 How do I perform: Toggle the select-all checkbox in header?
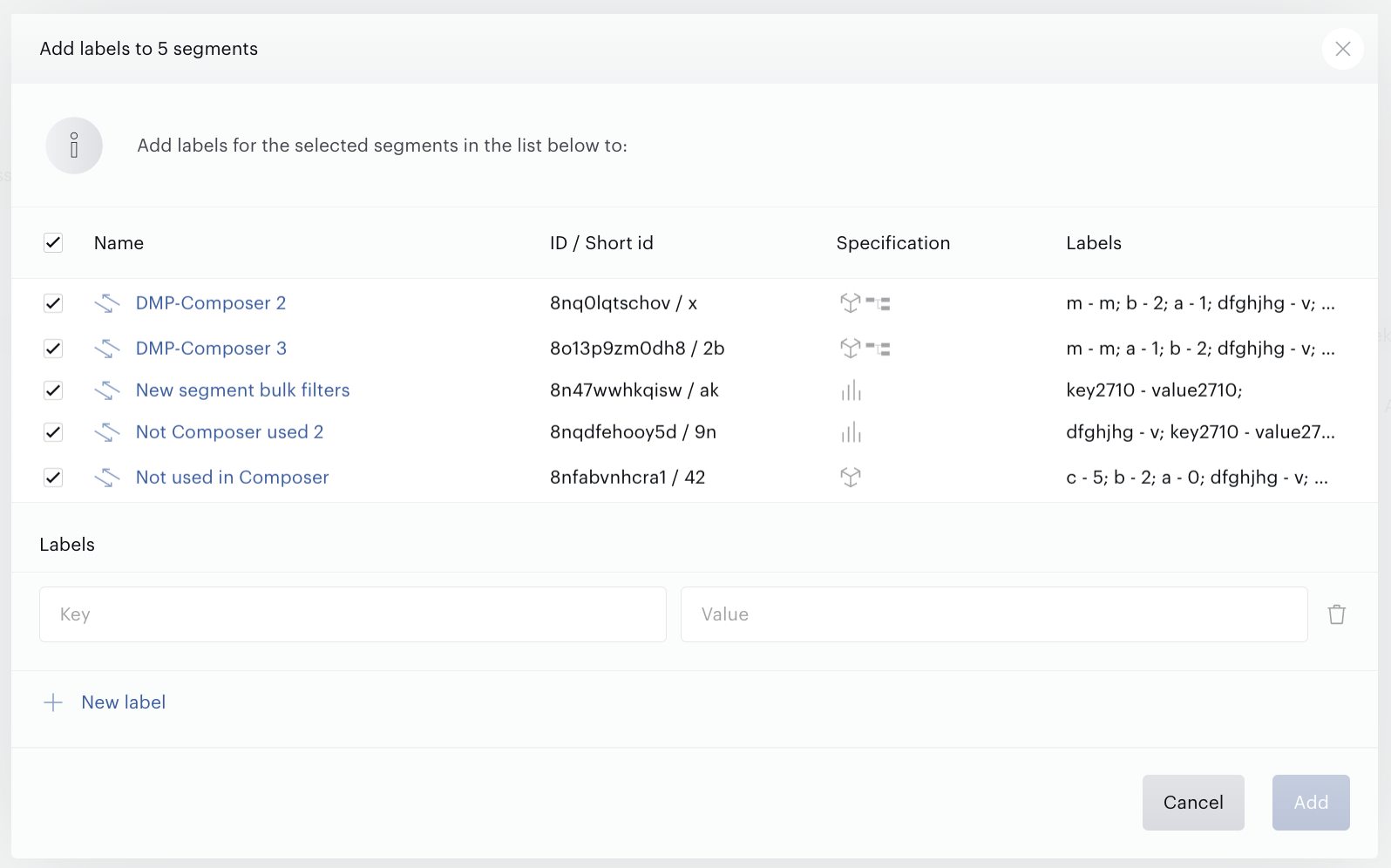click(53, 243)
